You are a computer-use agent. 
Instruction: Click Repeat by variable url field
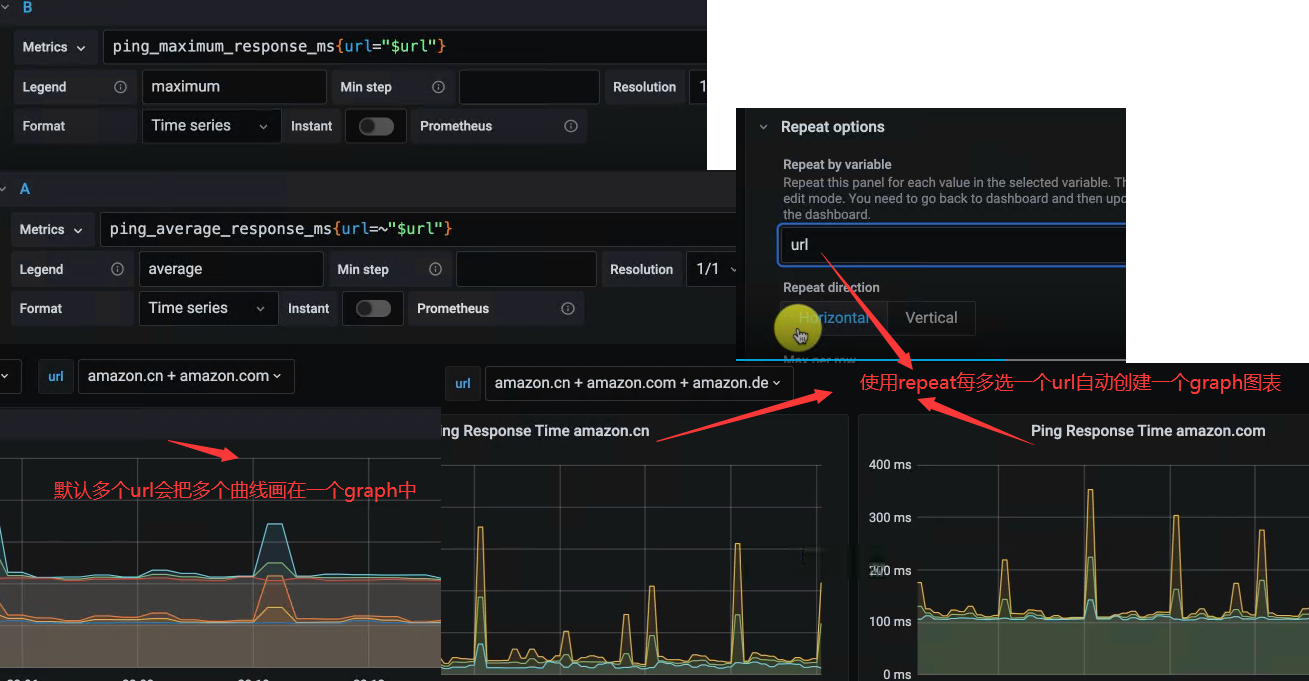pos(952,245)
